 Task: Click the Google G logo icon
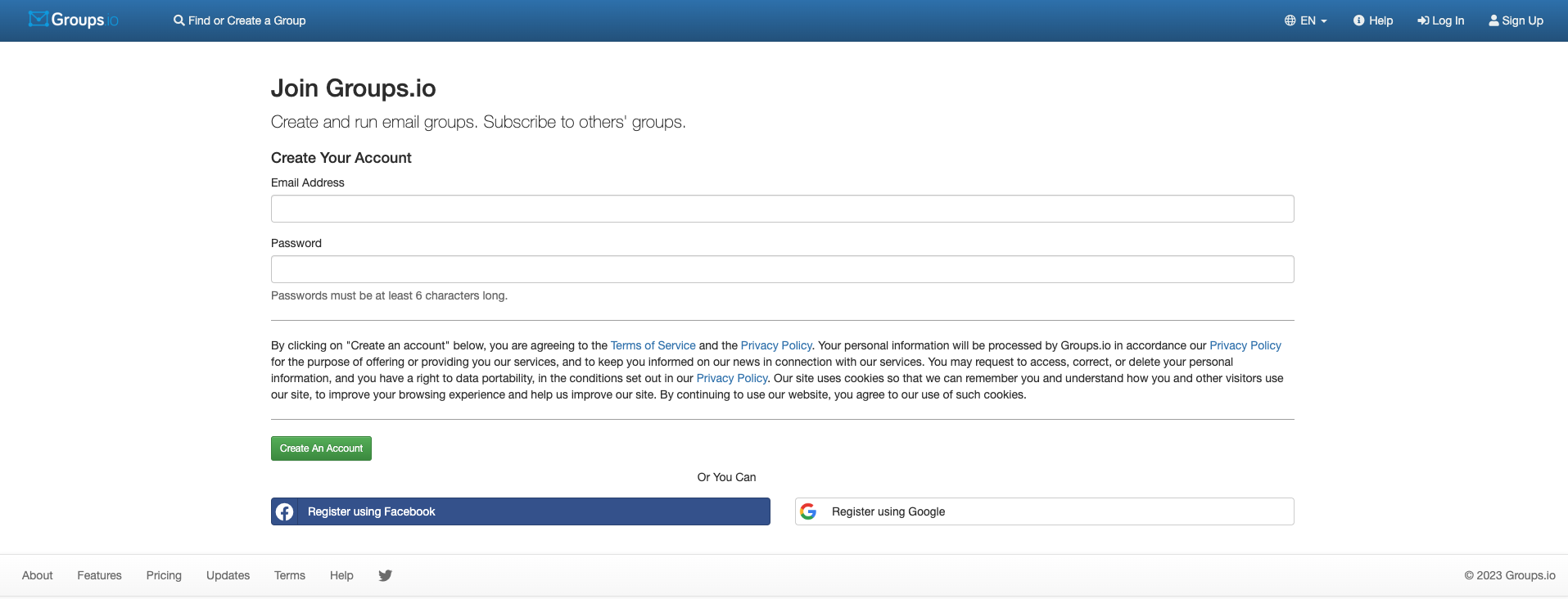pos(808,511)
